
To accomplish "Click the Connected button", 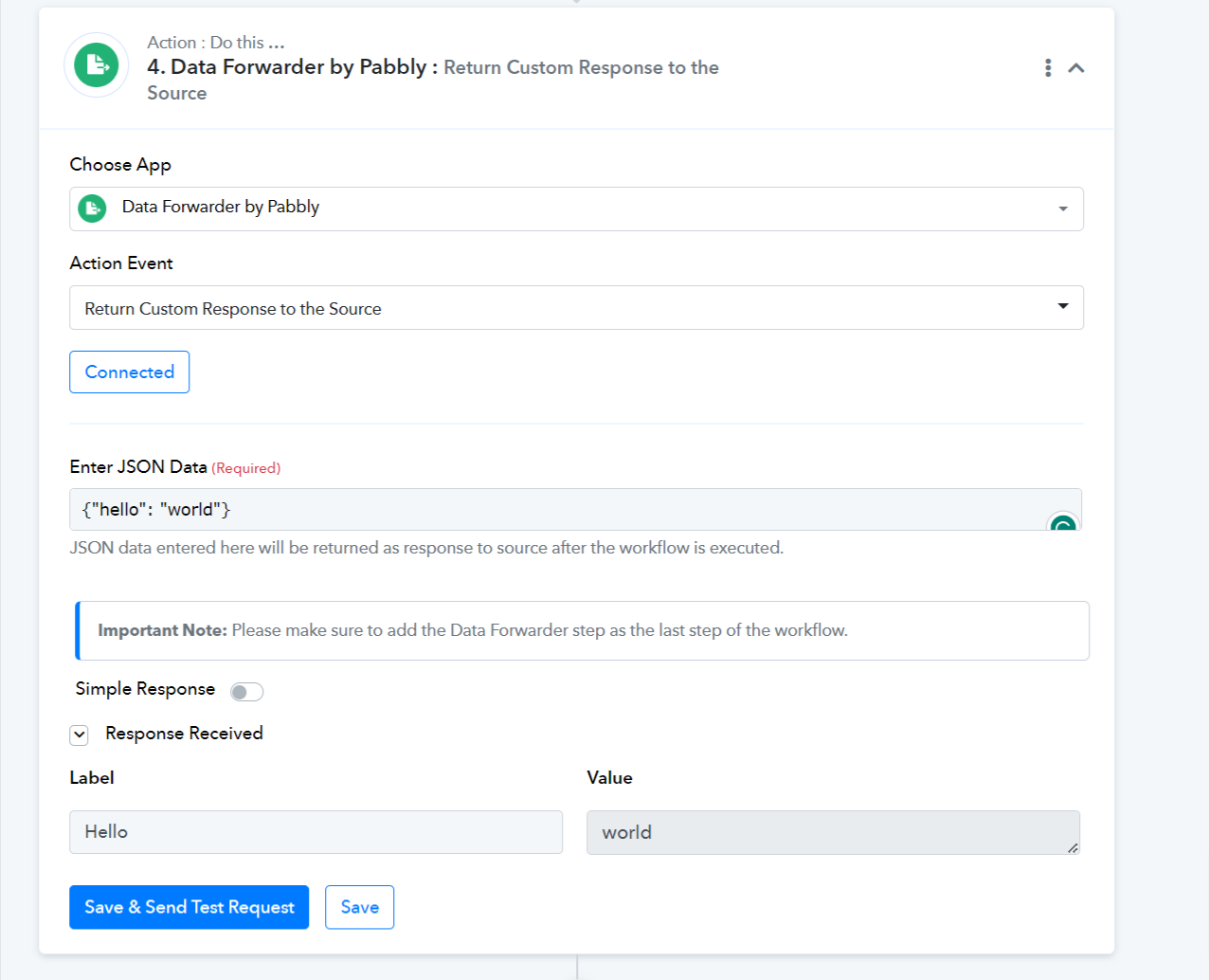I will coord(130,372).
